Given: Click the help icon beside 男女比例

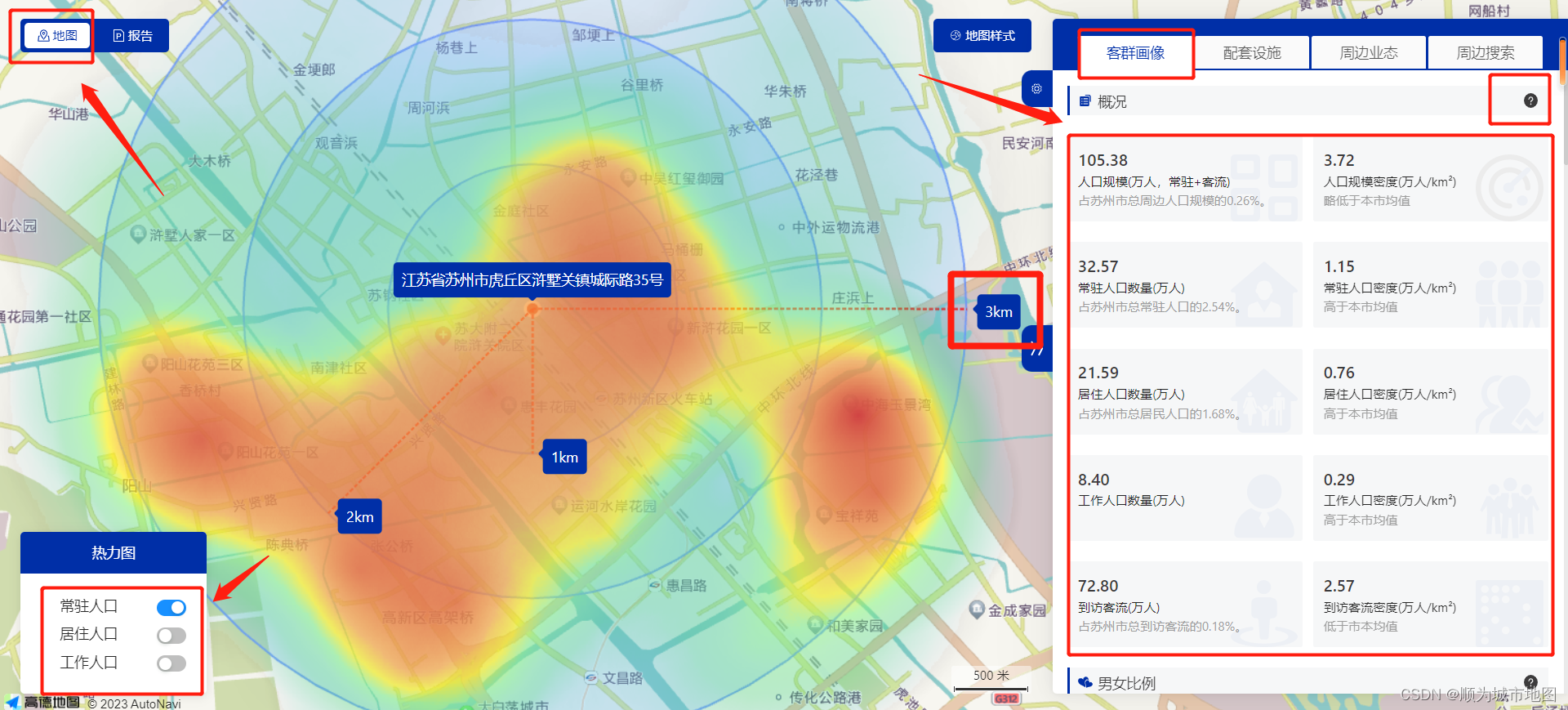Looking at the screenshot, I should pos(1530,682).
